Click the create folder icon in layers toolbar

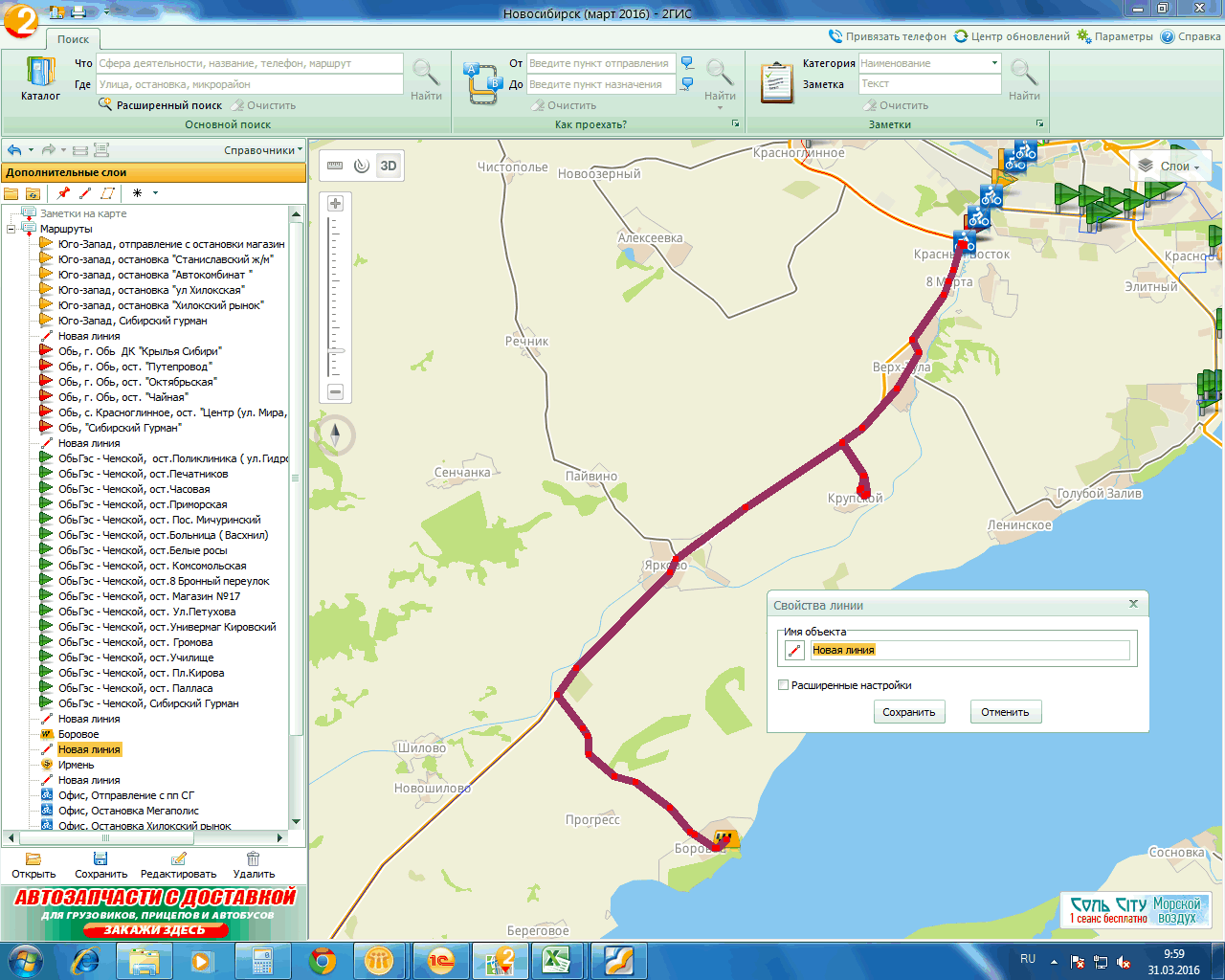[11, 193]
